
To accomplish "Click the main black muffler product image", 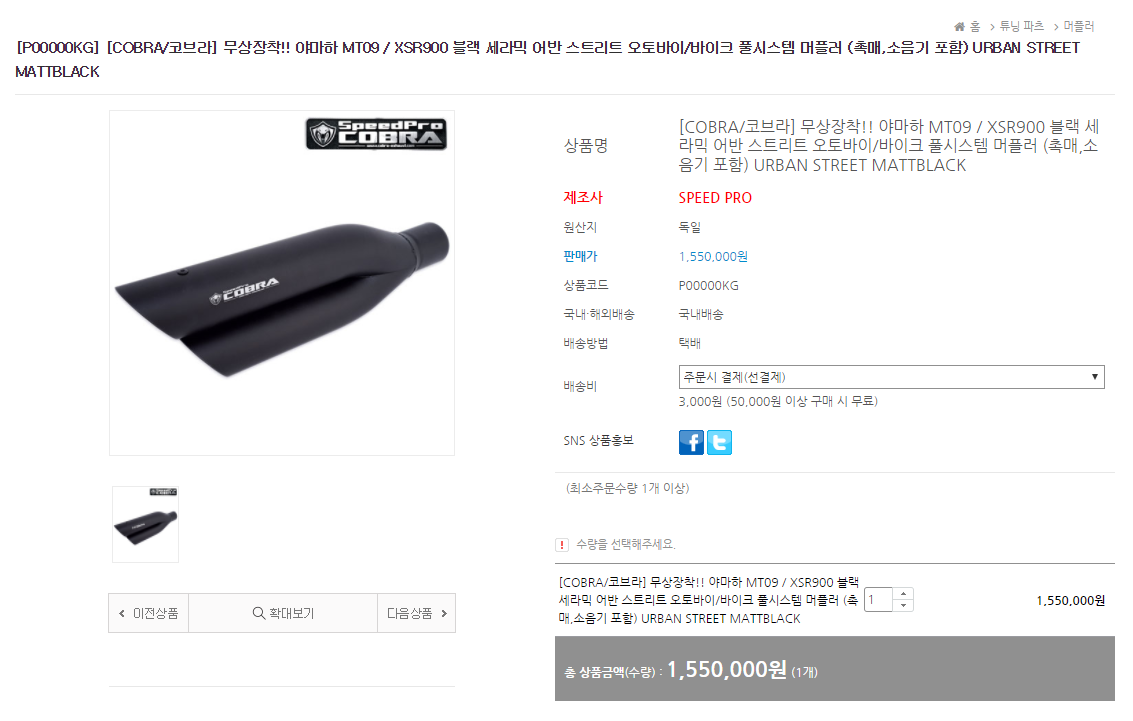I will [282, 283].
